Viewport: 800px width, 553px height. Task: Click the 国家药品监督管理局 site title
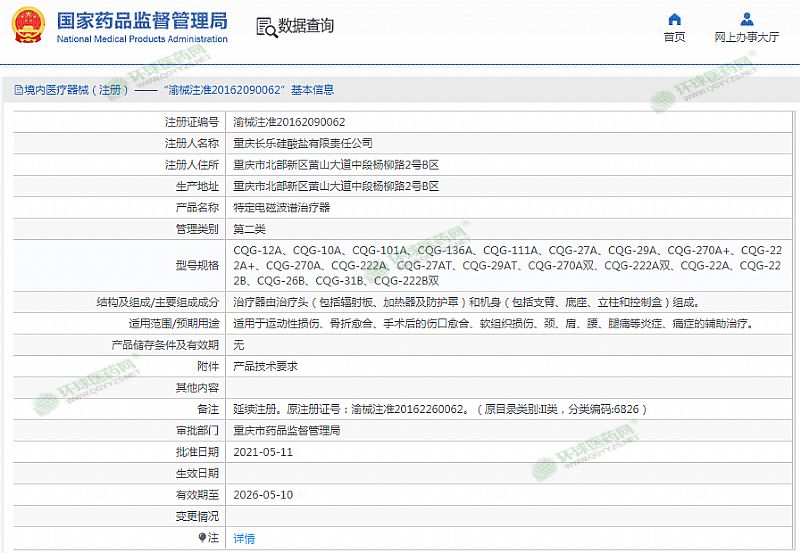click(142, 20)
